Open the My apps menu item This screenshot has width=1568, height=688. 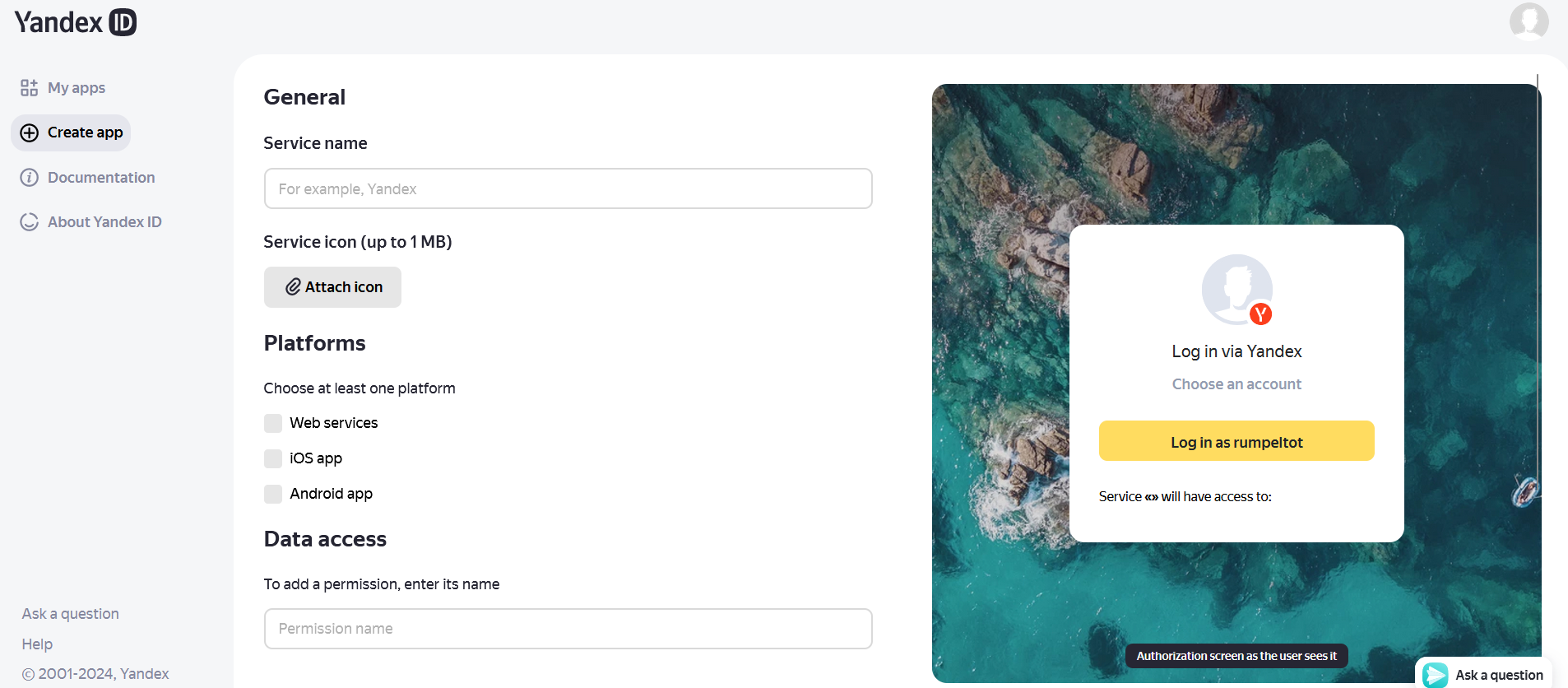click(x=63, y=88)
